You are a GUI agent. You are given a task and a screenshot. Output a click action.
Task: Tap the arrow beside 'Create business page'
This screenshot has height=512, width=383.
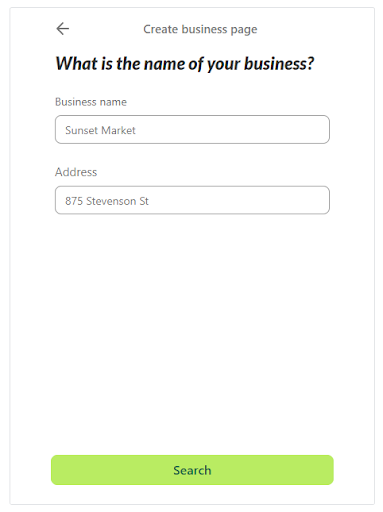[63, 29]
